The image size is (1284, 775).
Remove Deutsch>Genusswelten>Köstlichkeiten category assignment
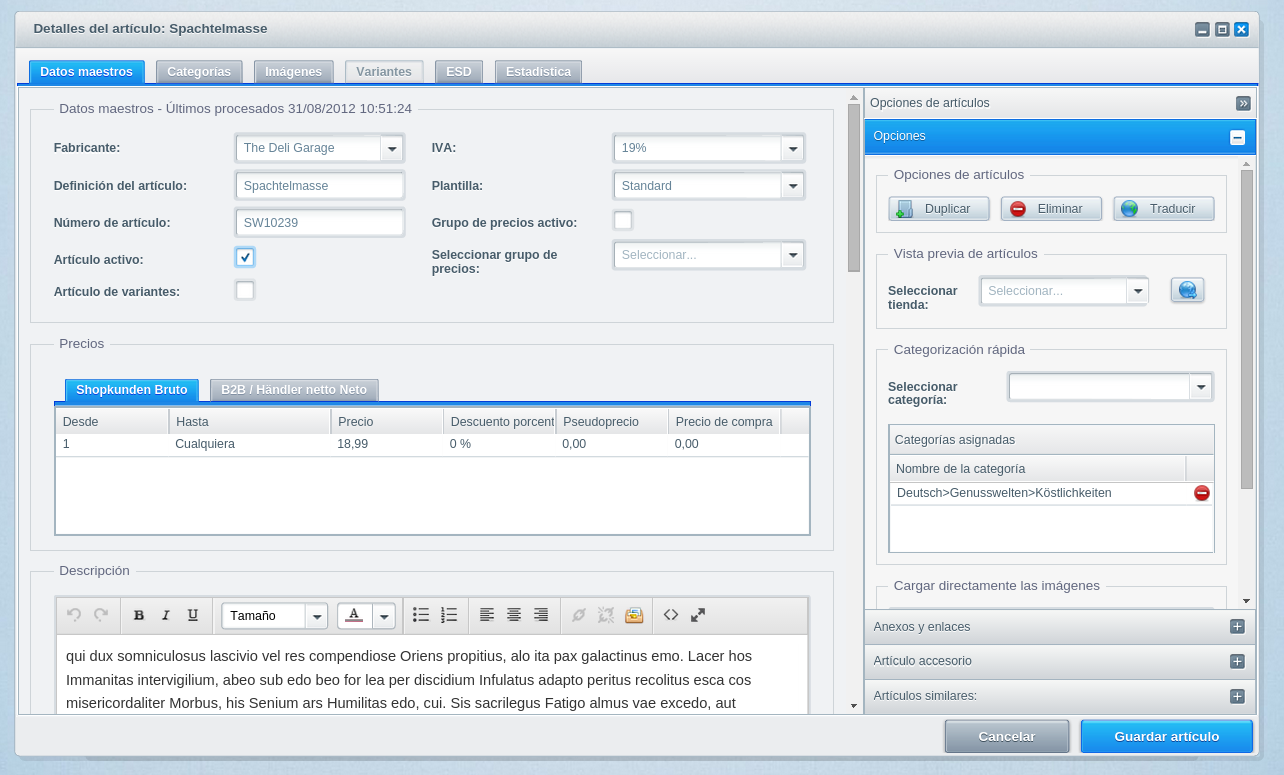coord(1202,493)
